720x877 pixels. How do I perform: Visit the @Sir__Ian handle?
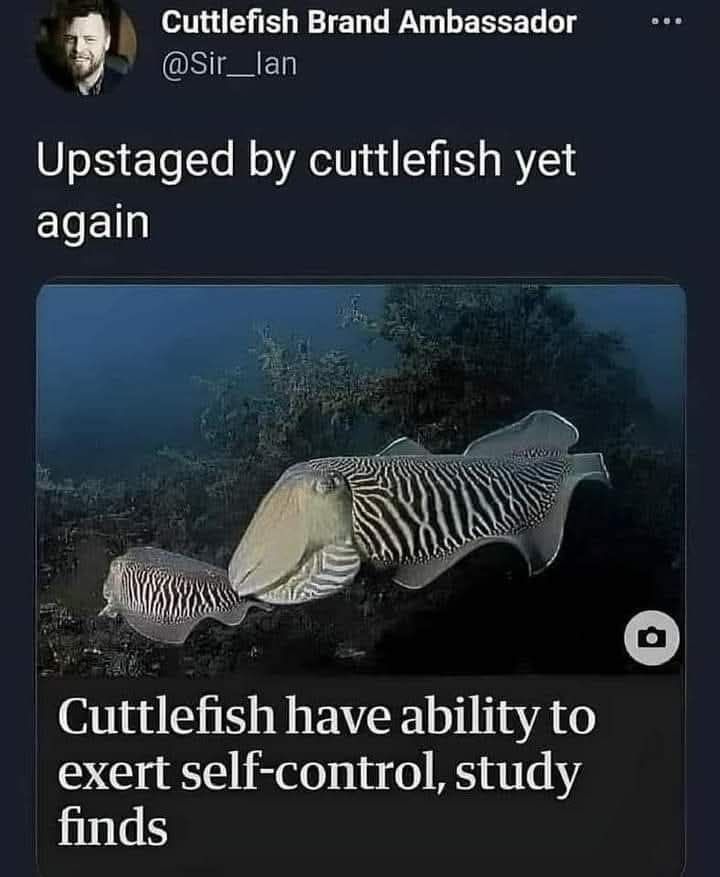(x=229, y=65)
